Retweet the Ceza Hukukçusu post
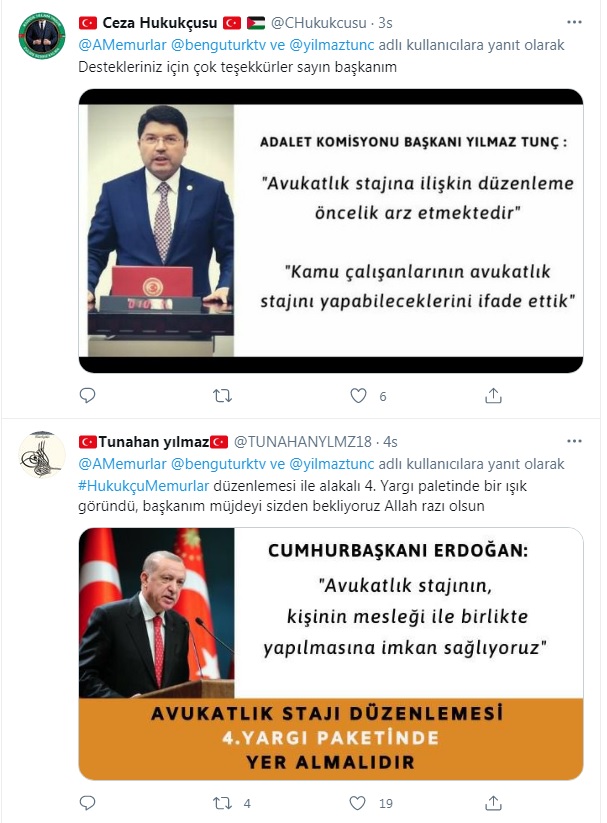Image resolution: width=607 pixels, height=823 pixels. pos(223,395)
